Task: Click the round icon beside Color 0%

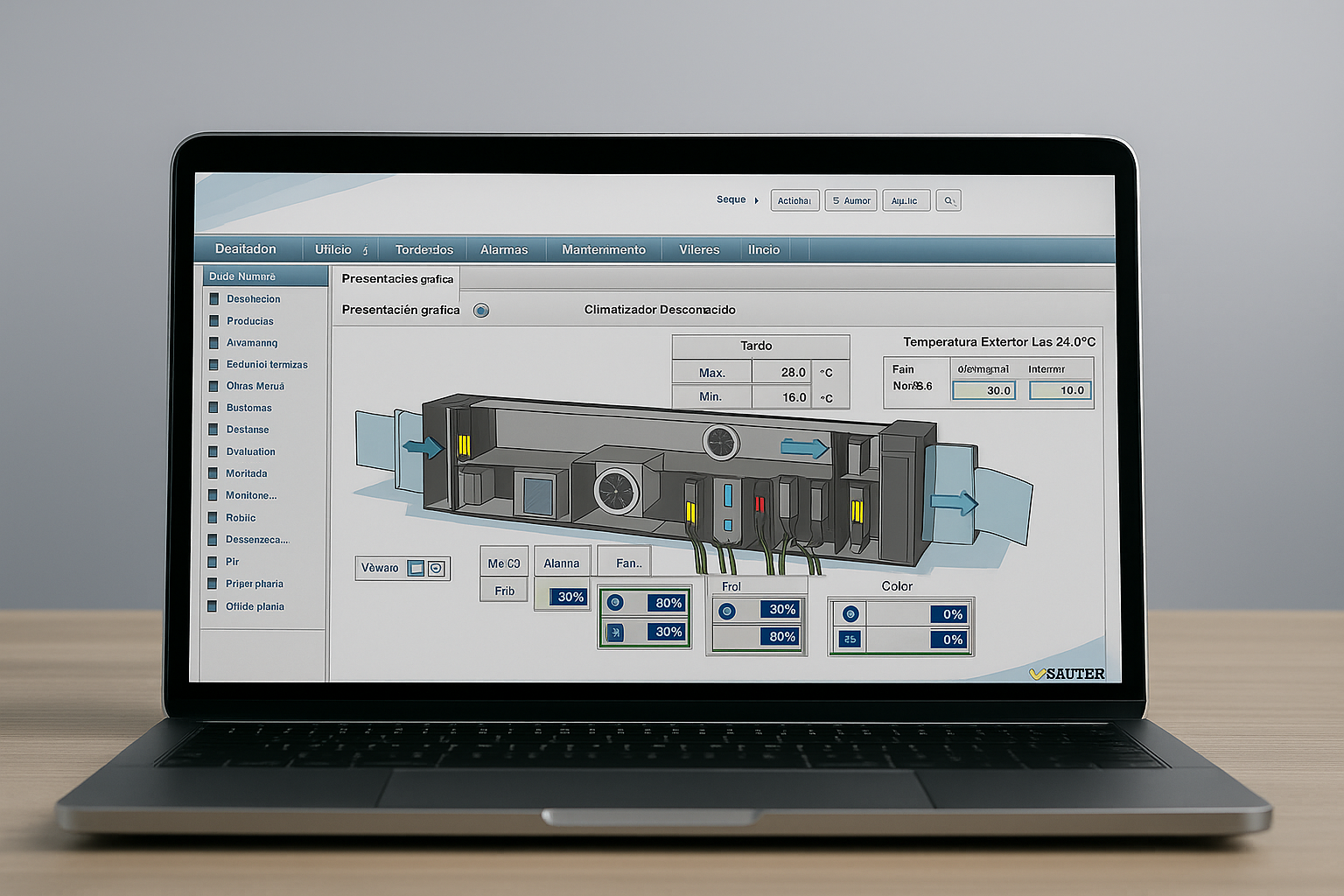Action: pyautogui.click(x=850, y=614)
